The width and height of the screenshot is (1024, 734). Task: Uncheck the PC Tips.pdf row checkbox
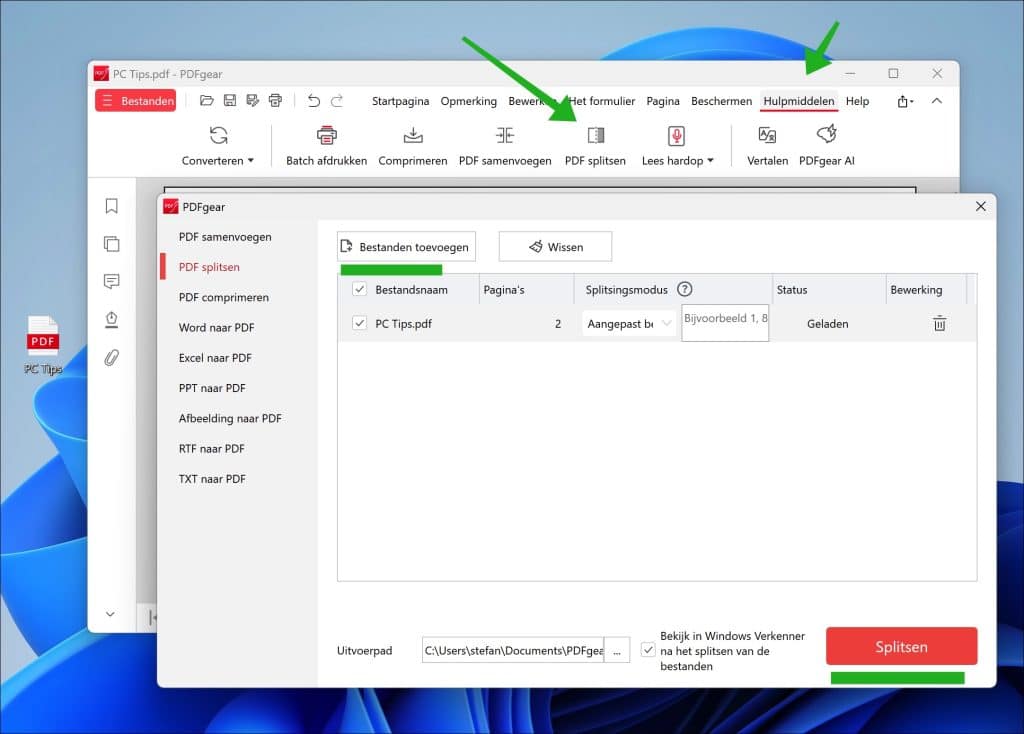[359, 323]
